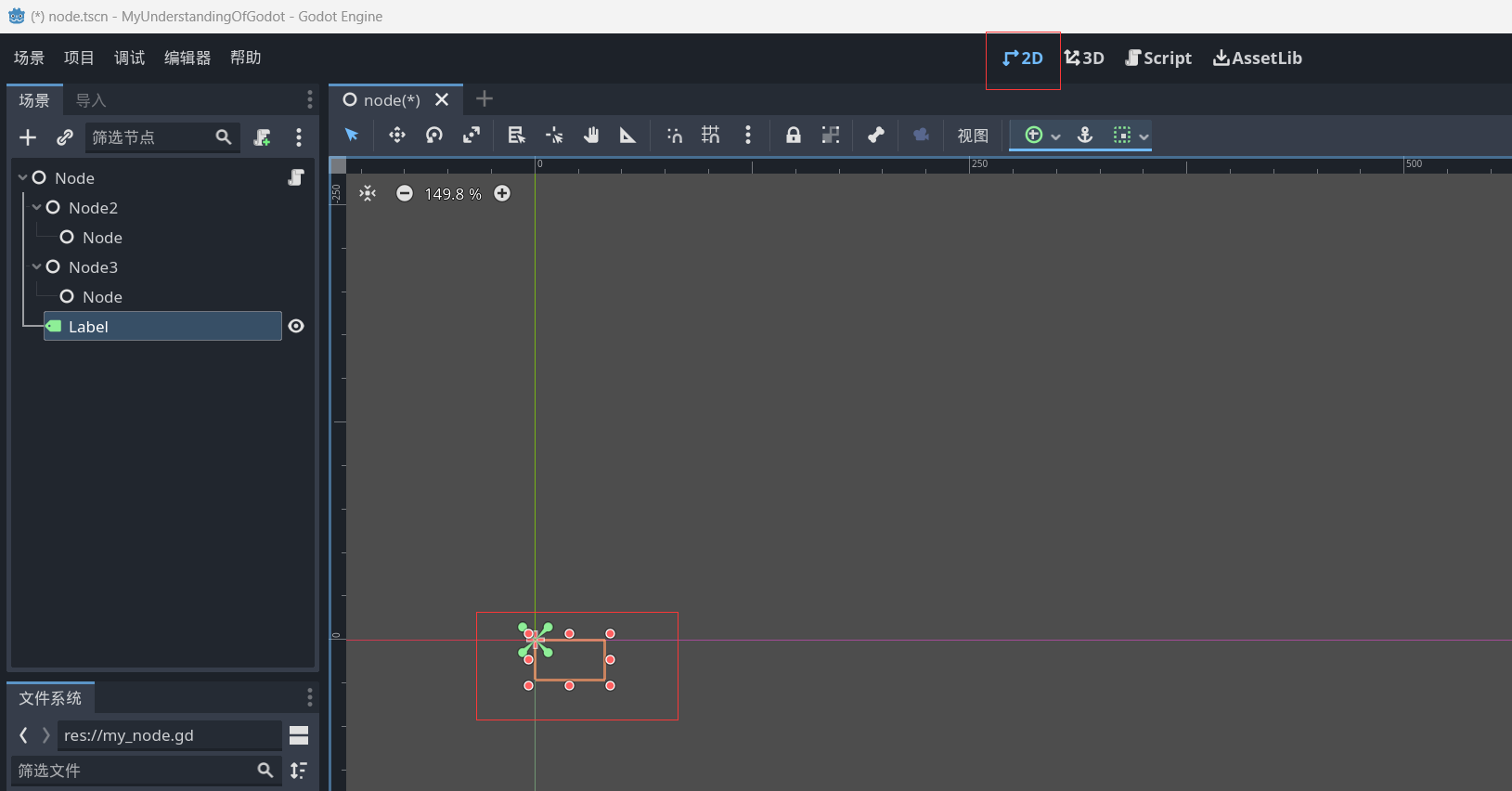The width and height of the screenshot is (1512, 791).
Task: Add a new scene tab
Action: (x=485, y=98)
